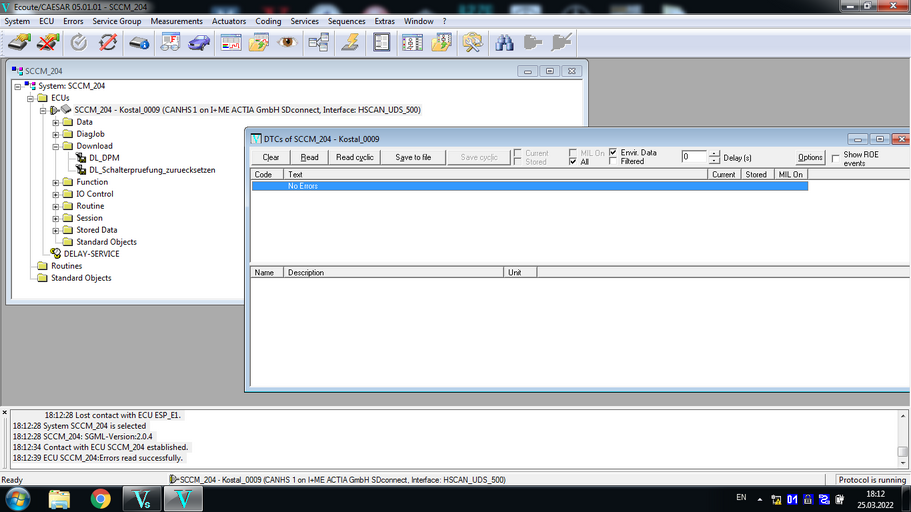Increase the Delay value with the up arrow
911x512 pixels.
(714, 153)
